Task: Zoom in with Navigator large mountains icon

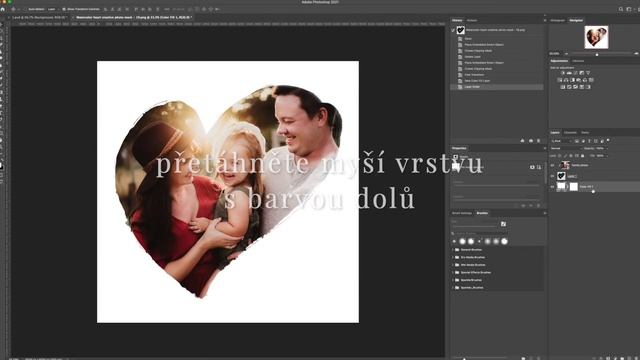Action: pyautogui.click(x=636, y=53)
